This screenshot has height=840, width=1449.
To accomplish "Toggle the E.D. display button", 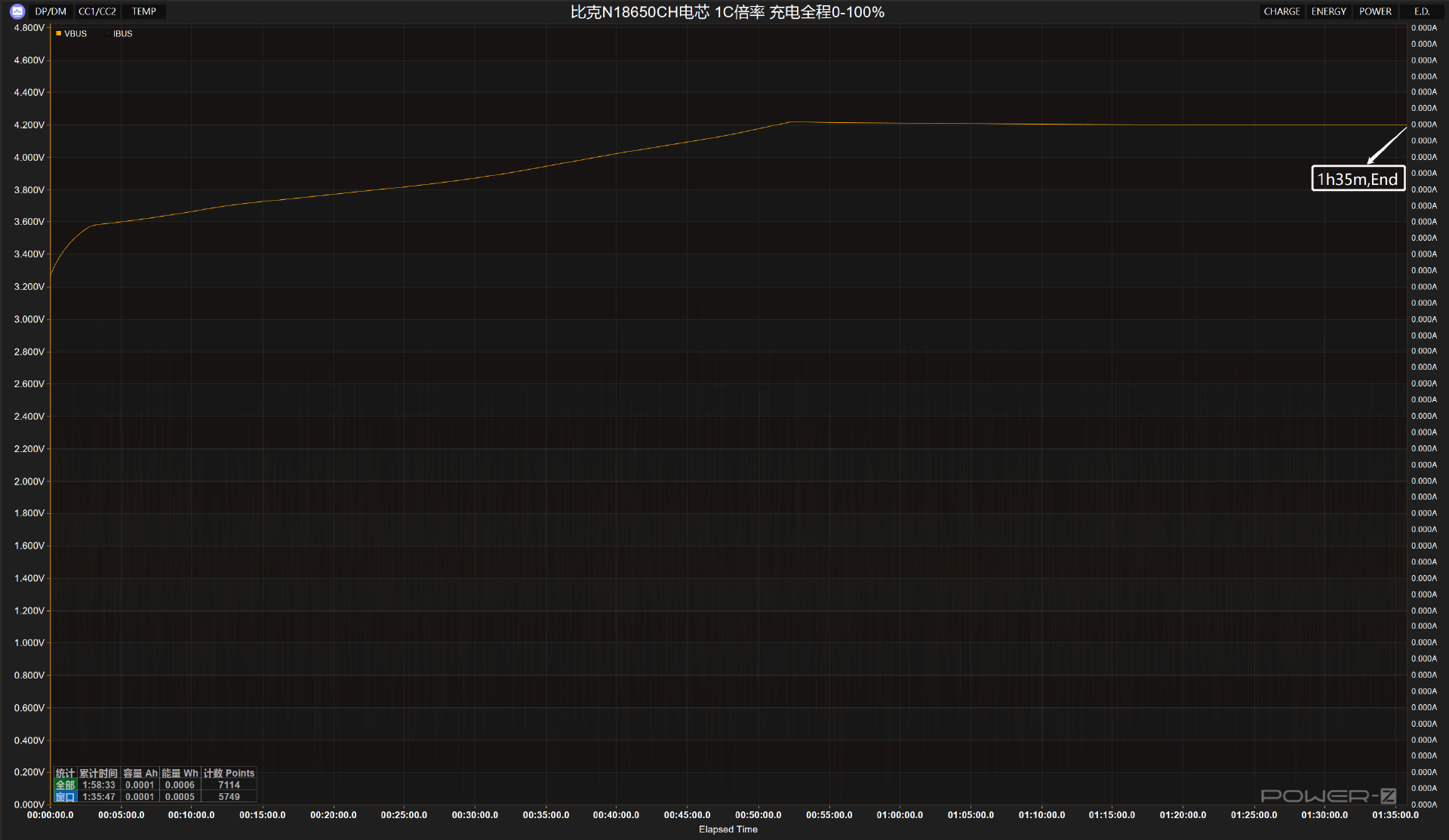I will click(x=1422, y=11).
